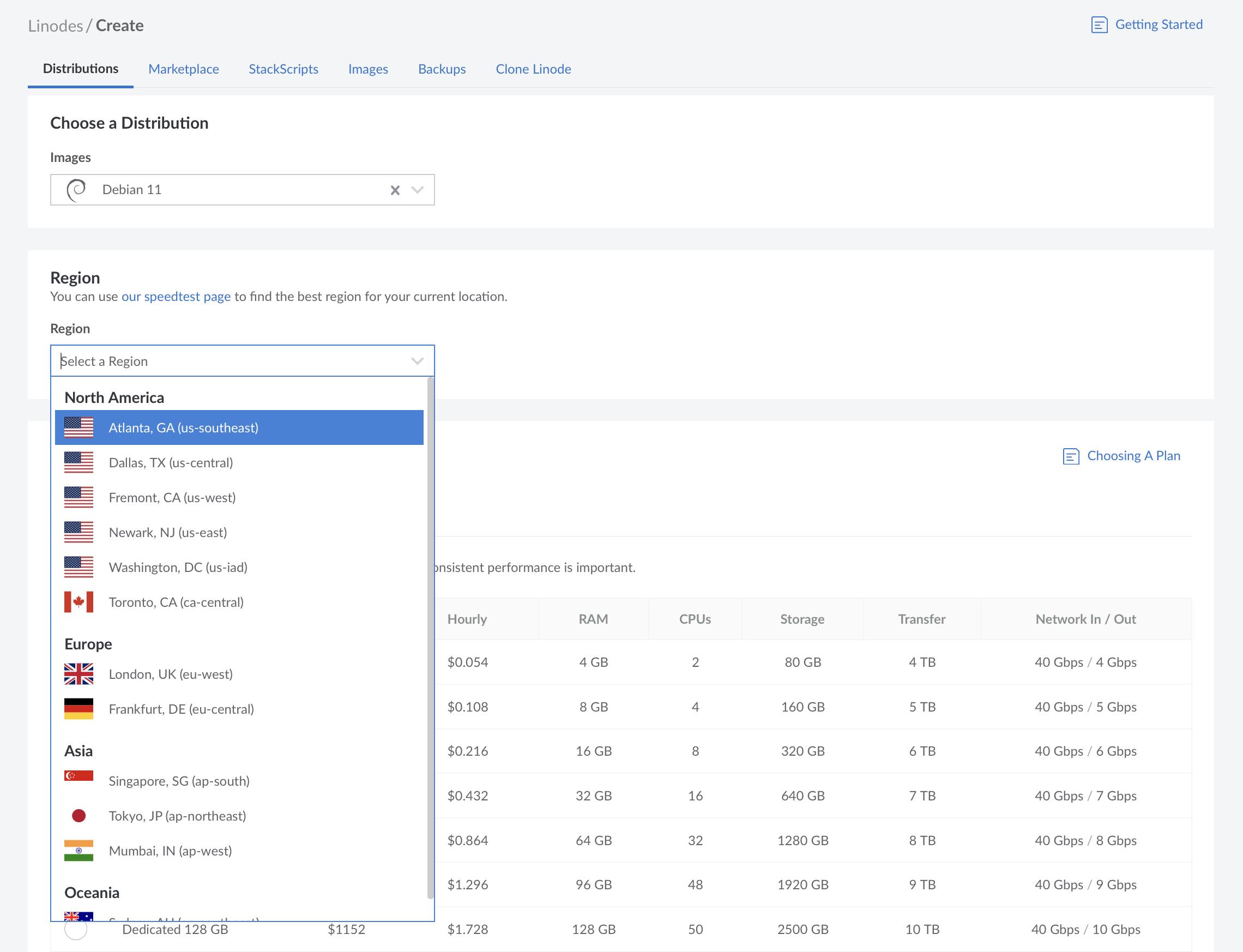This screenshot has height=952, width=1243.
Task: Click the Images tab icon
Action: (368, 69)
